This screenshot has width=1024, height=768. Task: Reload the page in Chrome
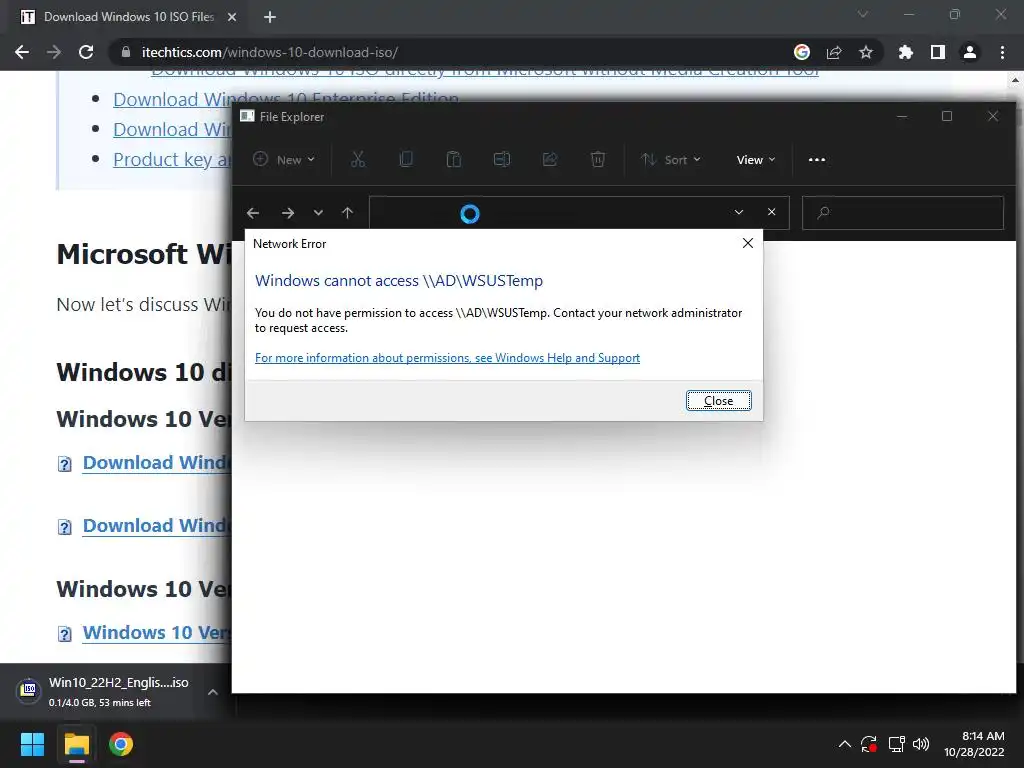(86, 52)
